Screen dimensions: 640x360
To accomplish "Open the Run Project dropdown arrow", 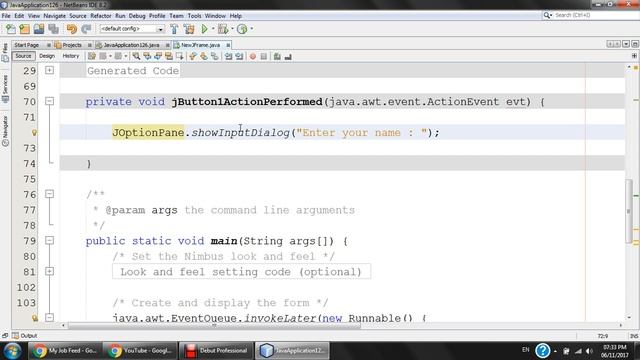I will pyautogui.click(x=213, y=29).
